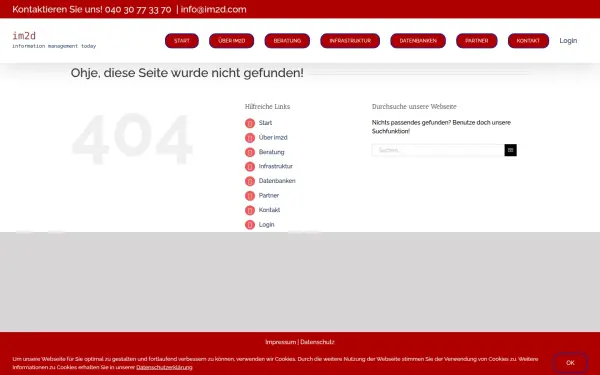Click phone number 040 30 77 33 70
600x375 pixels.
[x=138, y=9]
